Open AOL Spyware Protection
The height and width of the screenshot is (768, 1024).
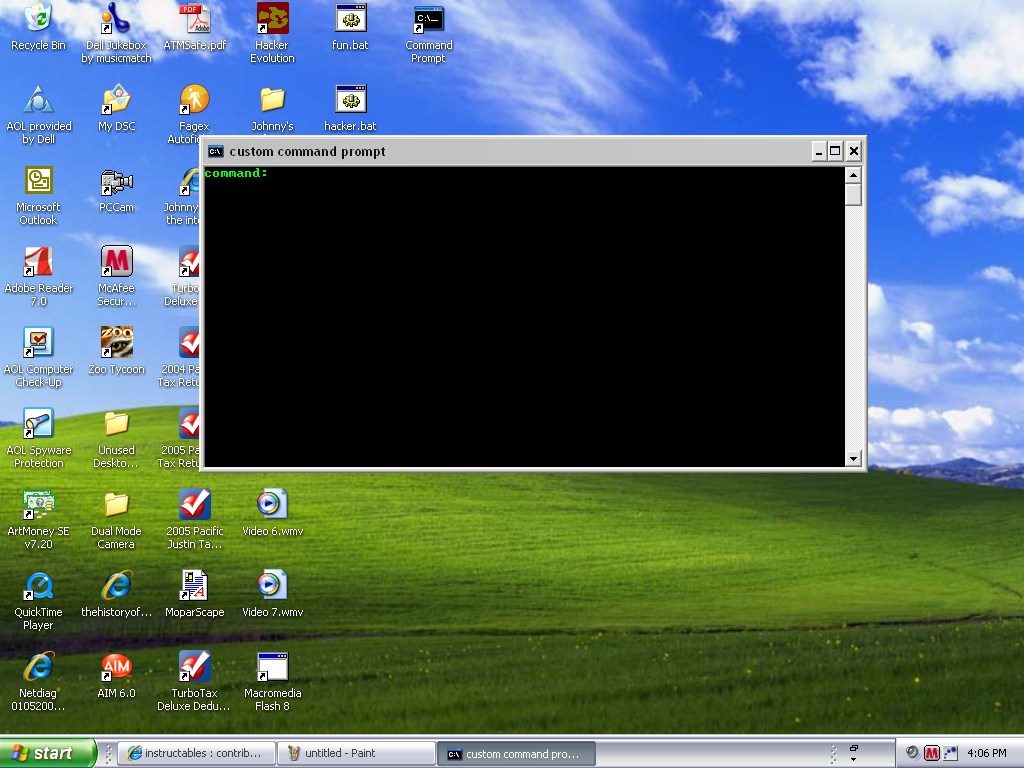pyautogui.click(x=38, y=424)
